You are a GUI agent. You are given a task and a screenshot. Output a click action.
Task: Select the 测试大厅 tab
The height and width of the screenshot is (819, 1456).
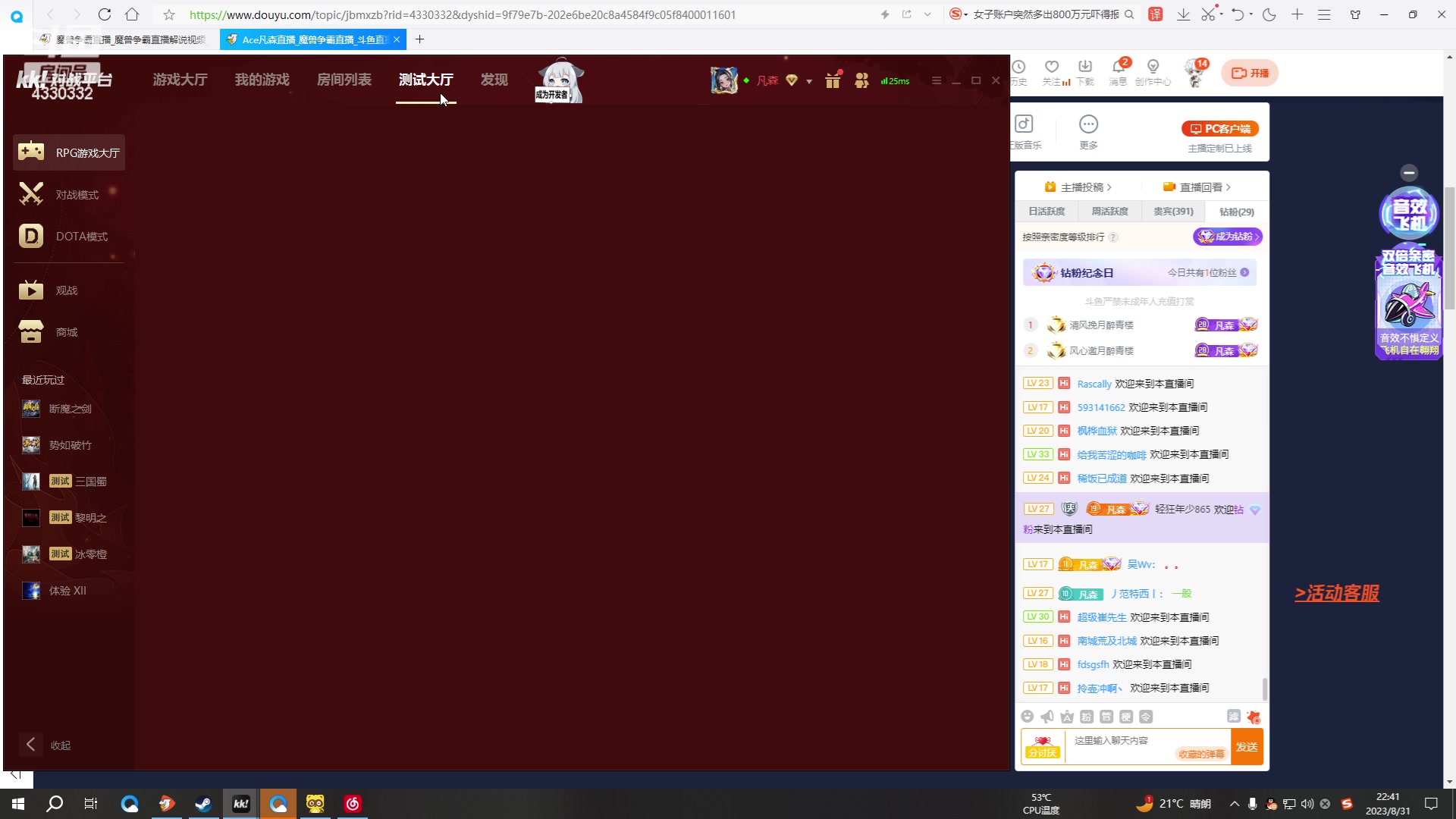click(425, 80)
